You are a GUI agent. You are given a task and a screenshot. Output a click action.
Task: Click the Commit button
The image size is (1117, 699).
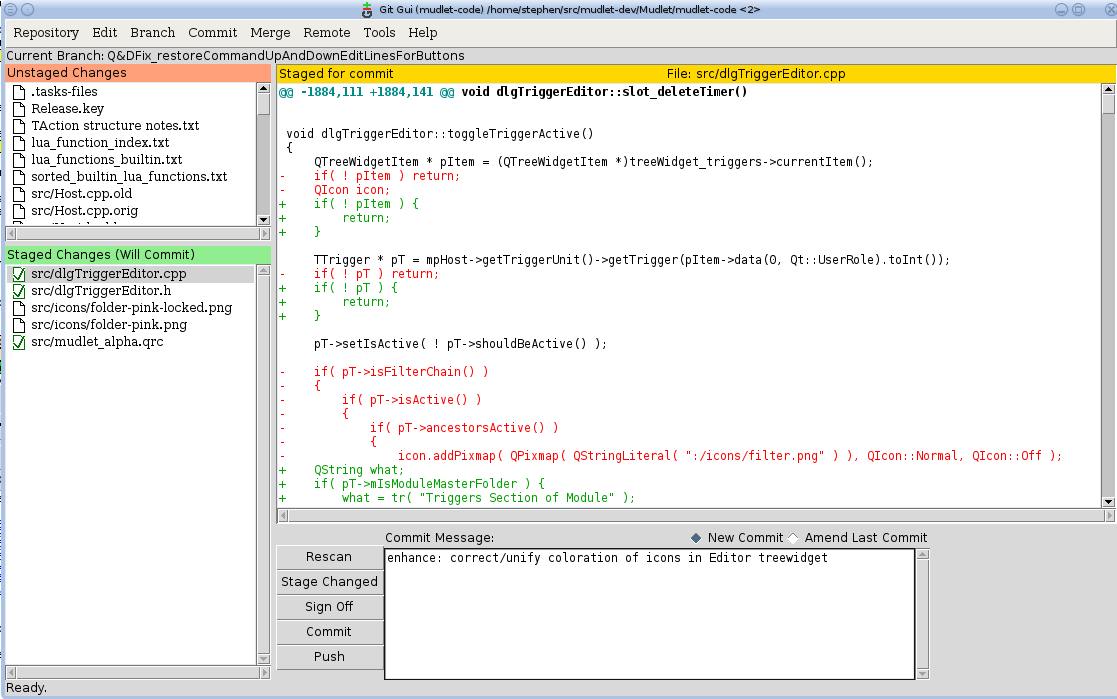click(x=330, y=632)
